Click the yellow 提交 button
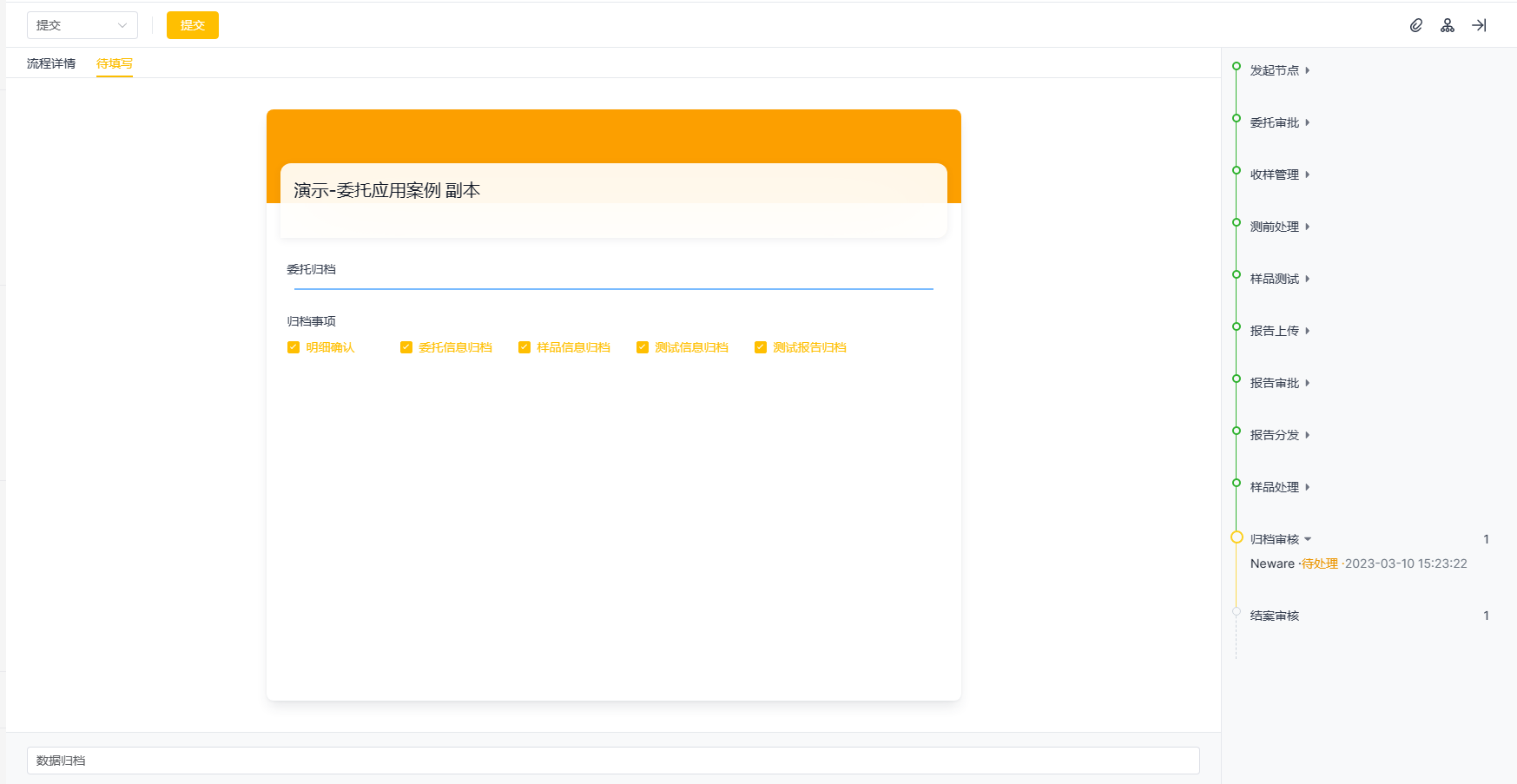Screen dimensions: 1517x784 [x=193, y=25]
